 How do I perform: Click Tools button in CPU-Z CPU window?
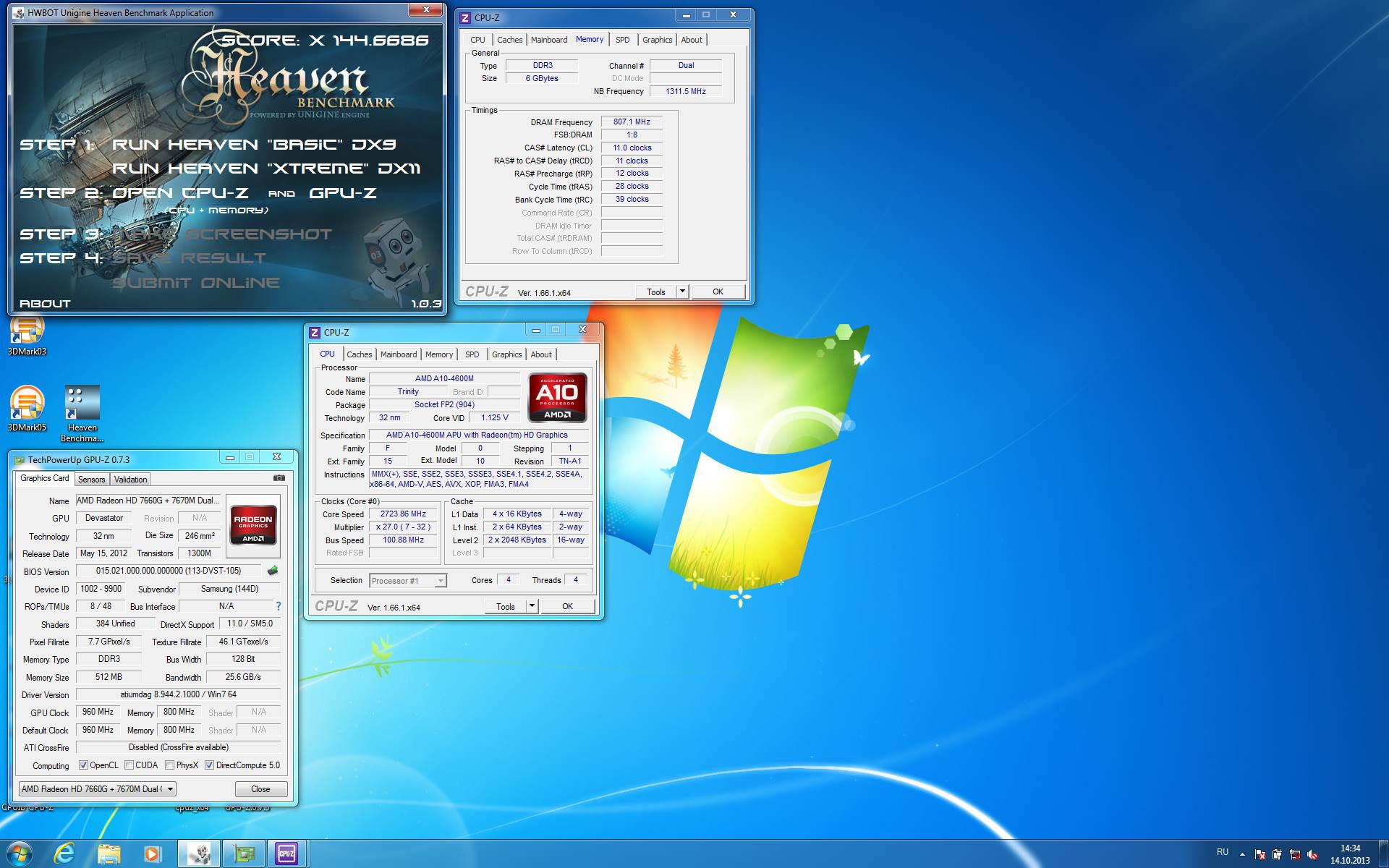(x=506, y=606)
